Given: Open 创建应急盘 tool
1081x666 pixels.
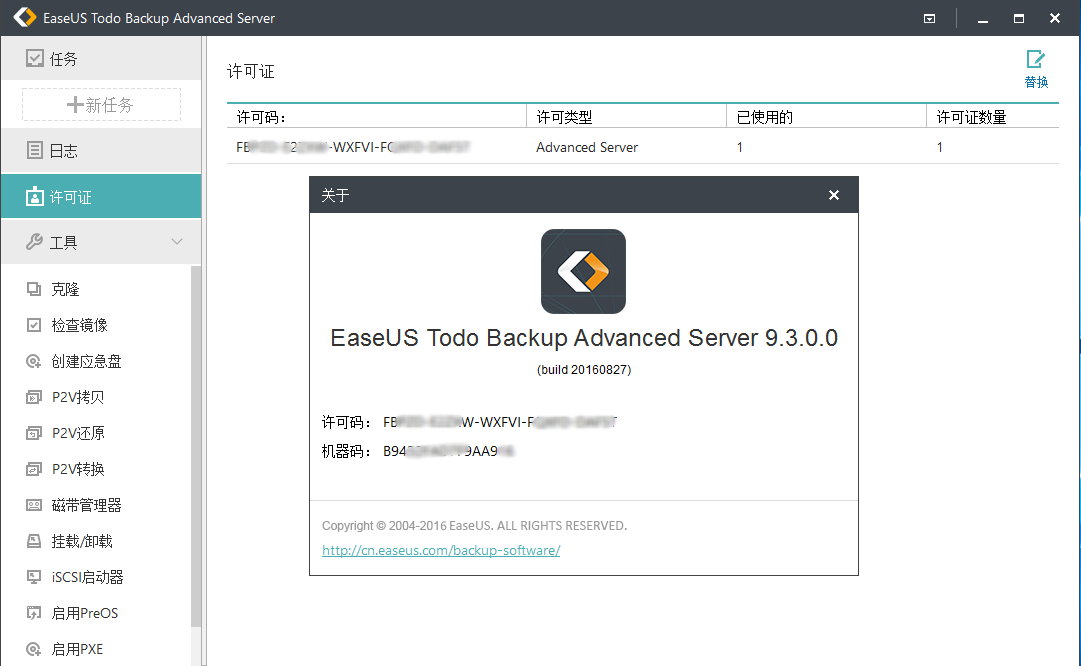Looking at the screenshot, I should (86, 361).
